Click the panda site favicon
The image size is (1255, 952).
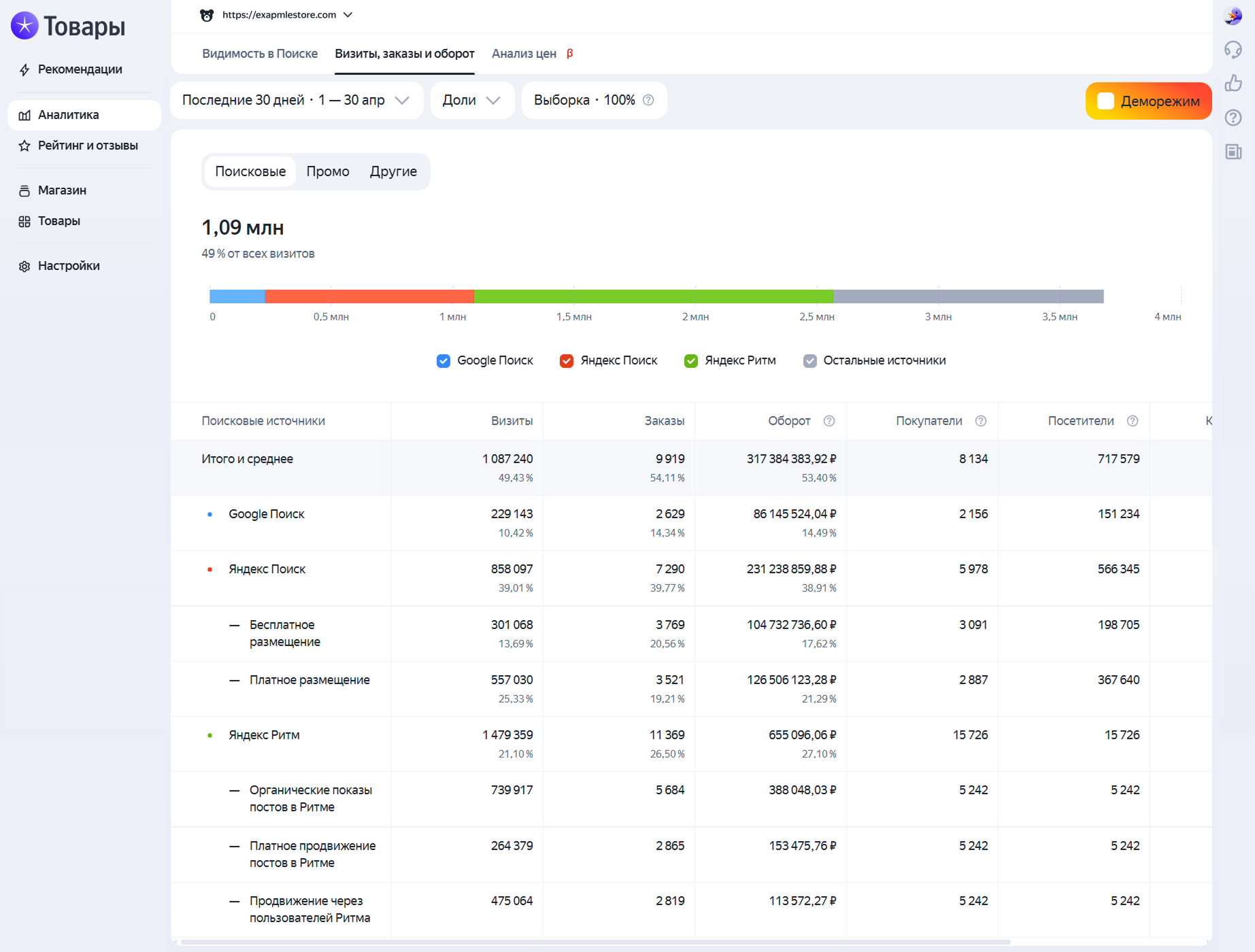(207, 15)
